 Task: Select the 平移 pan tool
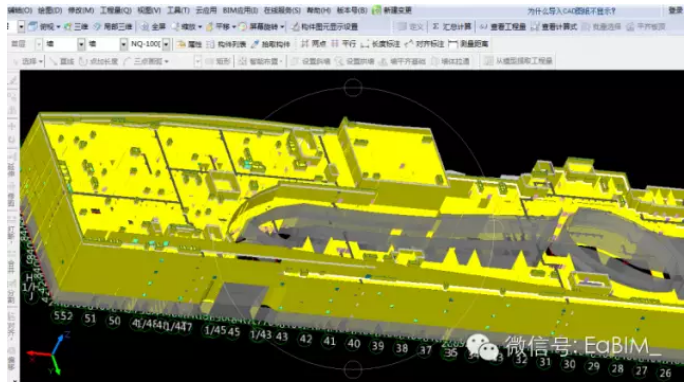click(218, 27)
